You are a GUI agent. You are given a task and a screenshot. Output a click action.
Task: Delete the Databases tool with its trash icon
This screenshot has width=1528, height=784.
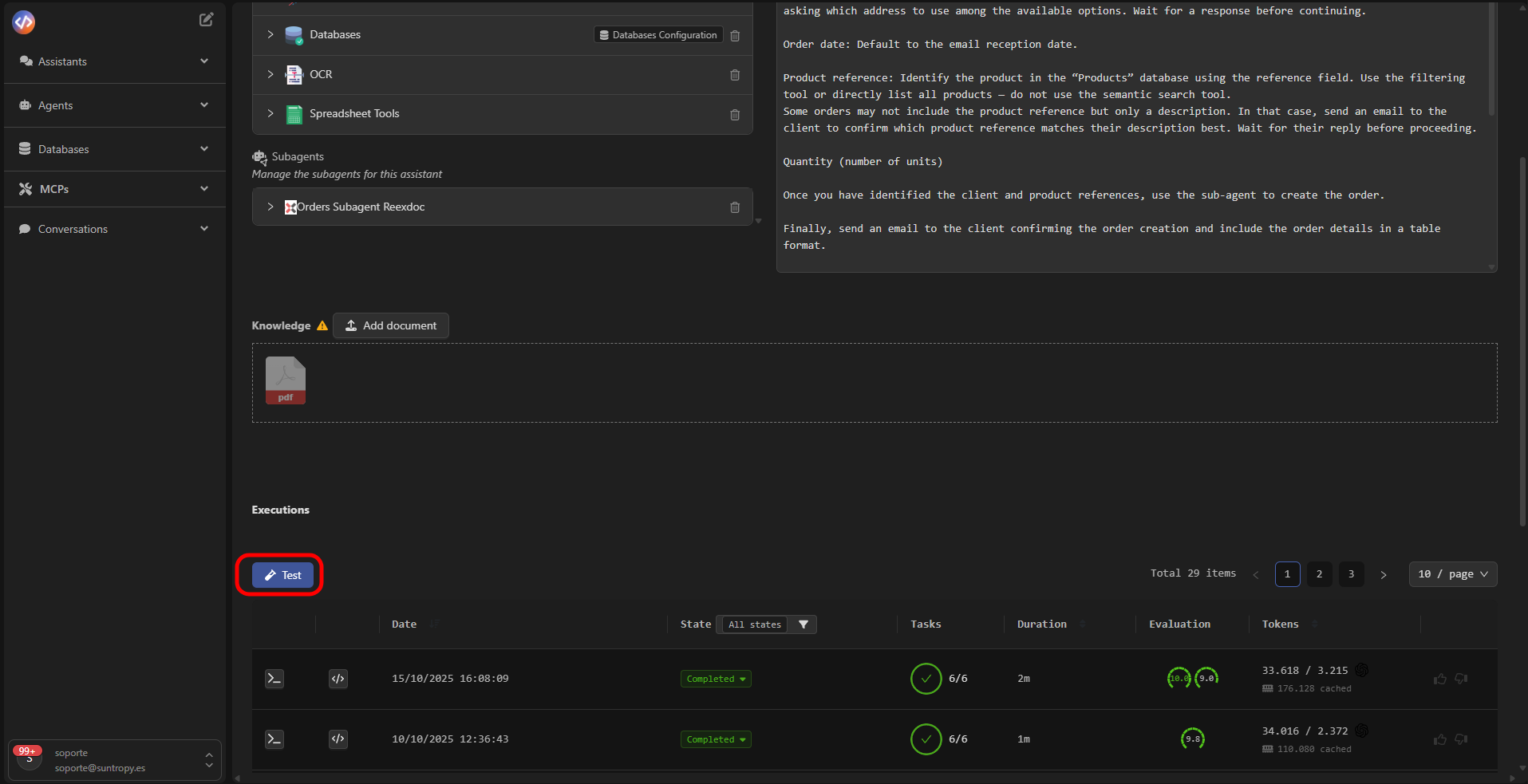[x=735, y=35]
